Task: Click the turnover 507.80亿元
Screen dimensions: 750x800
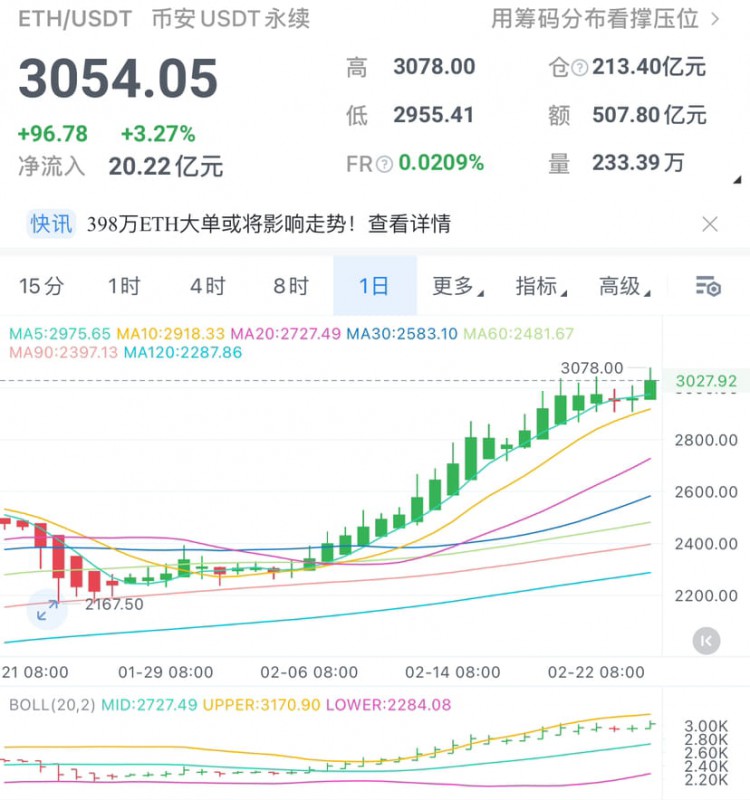Action: click(649, 115)
